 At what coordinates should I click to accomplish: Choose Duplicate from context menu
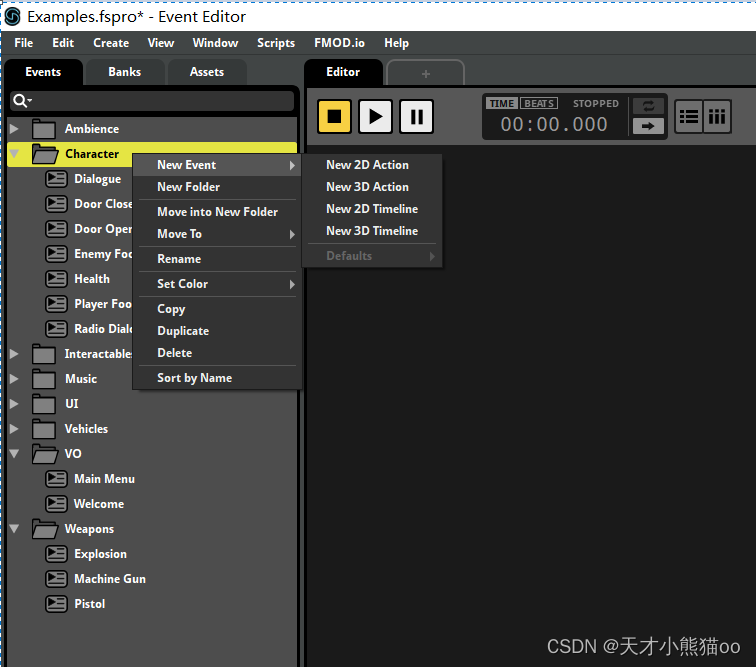coord(217,331)
